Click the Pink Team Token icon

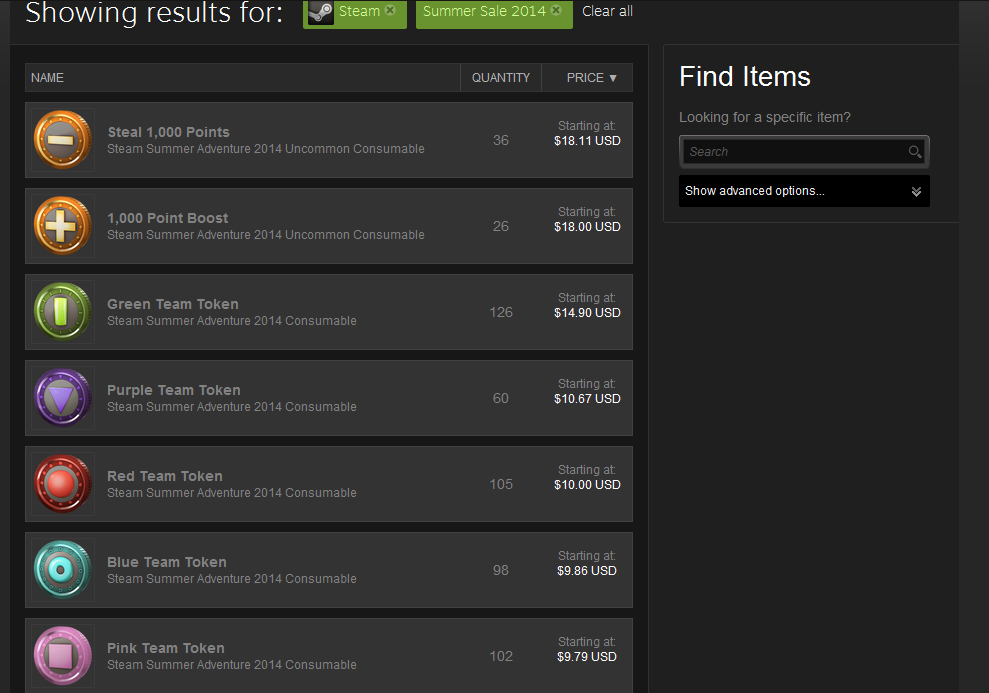tap(62, 656)
